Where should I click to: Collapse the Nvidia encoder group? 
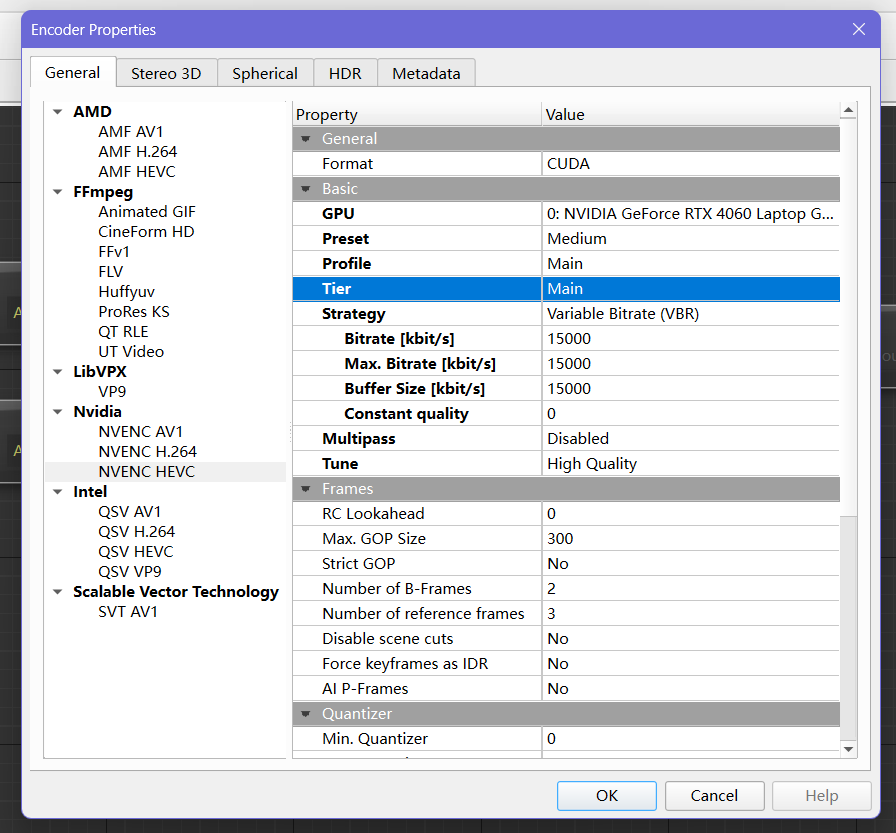(58, 411)
